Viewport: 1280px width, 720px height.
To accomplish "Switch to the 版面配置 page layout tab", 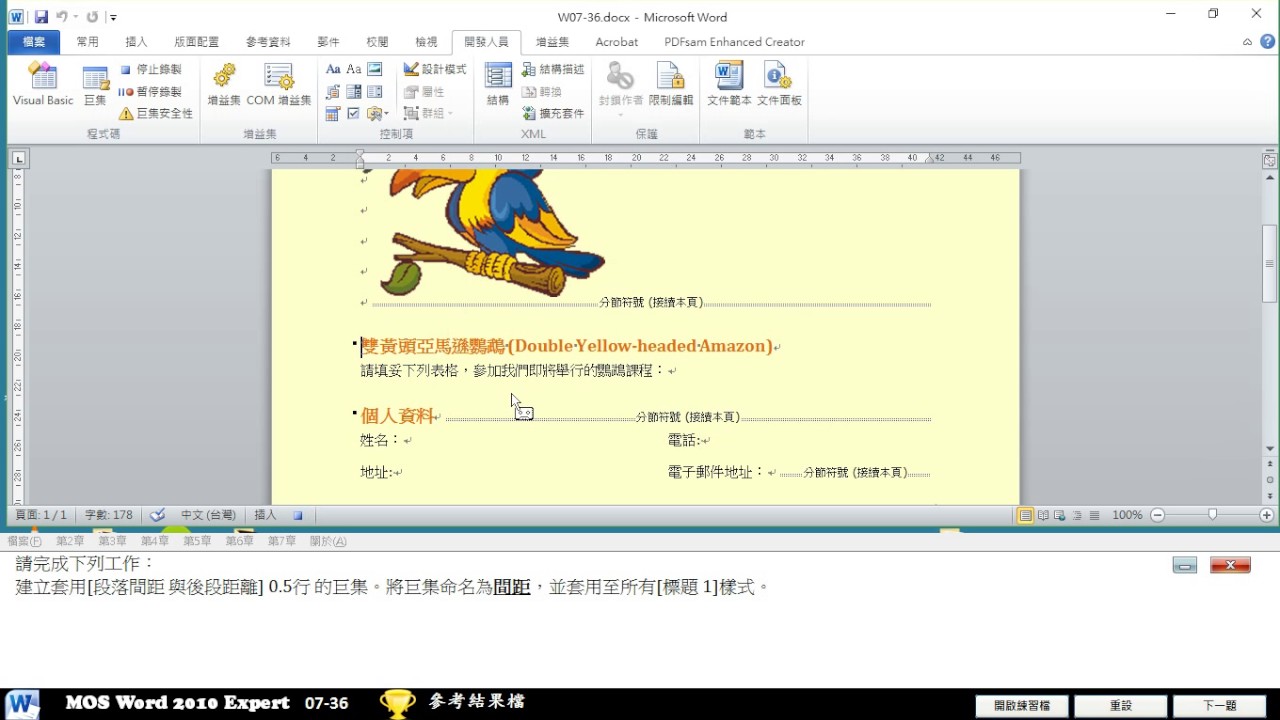I will coord(196,42).
